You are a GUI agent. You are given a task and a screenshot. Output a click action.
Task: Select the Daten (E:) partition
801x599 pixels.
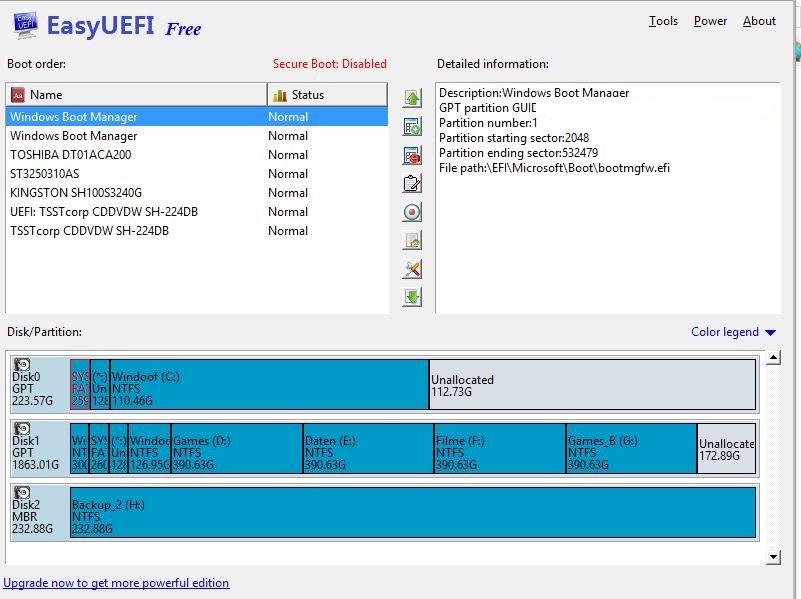(369, 448)
